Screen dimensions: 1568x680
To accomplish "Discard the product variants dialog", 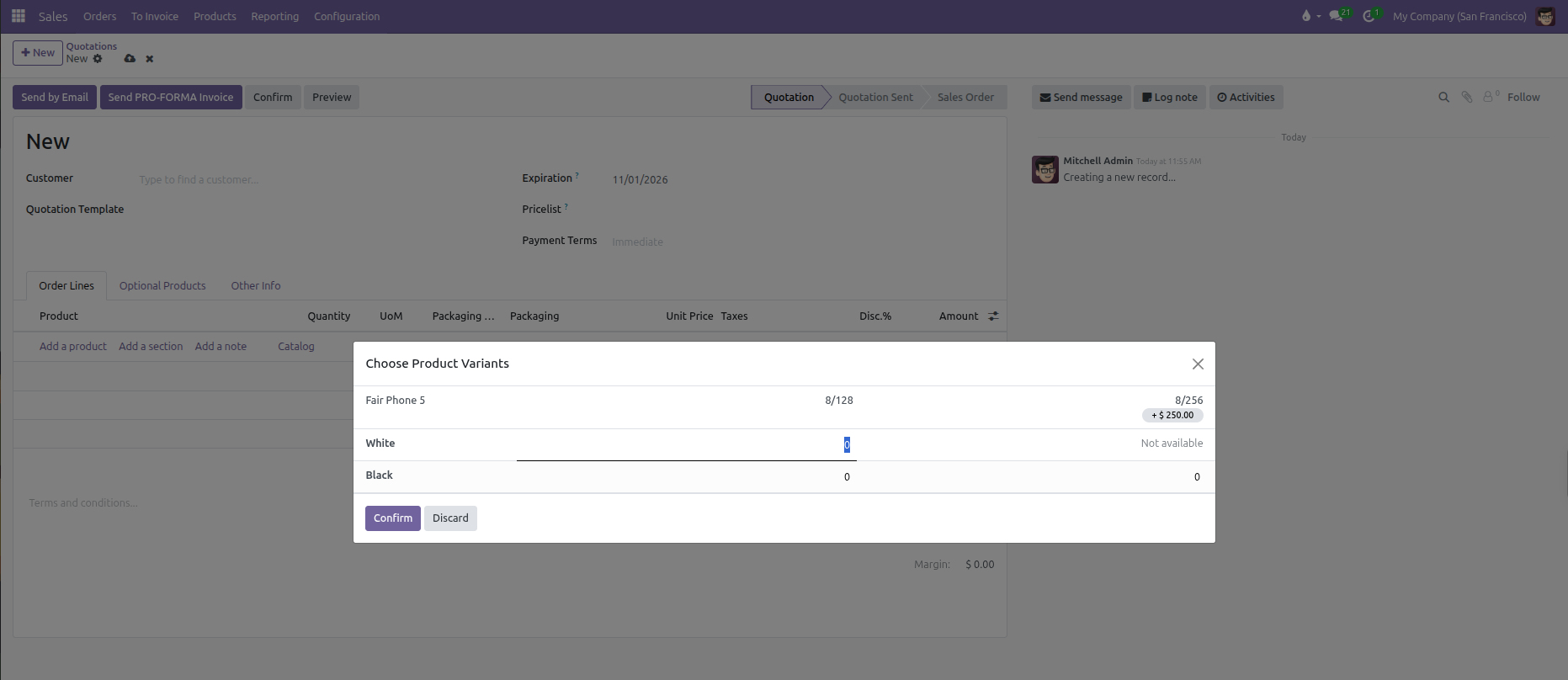I will pyautogui.click(x=450, y=518).
